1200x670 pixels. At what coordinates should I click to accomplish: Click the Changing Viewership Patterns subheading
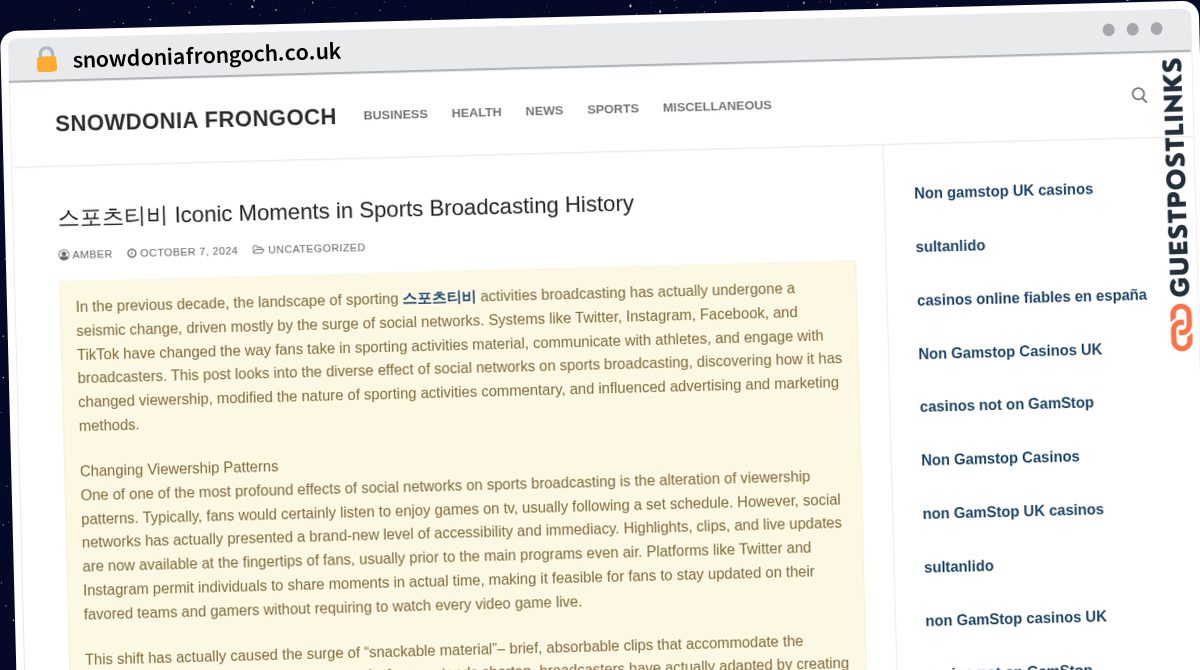(179, 468)
